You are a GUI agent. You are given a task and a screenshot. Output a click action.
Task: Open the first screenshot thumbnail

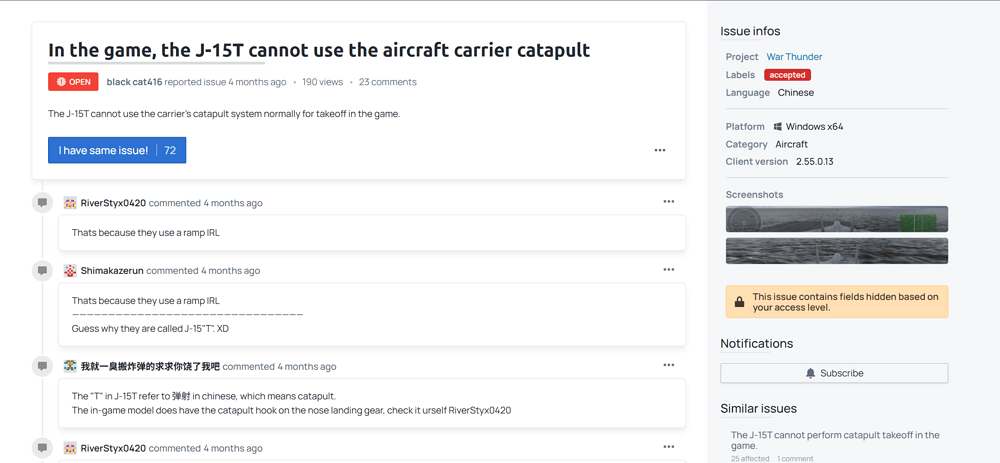[837, 219]
